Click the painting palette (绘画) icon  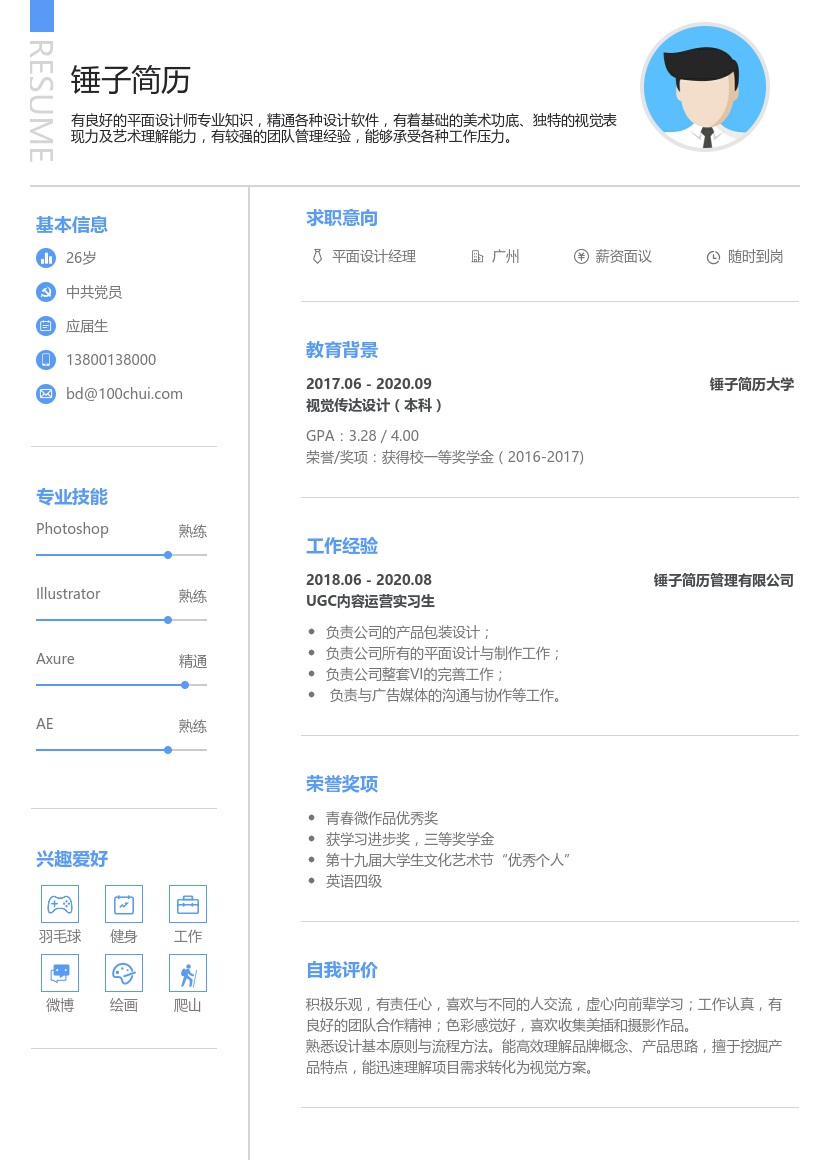(124, 972)
